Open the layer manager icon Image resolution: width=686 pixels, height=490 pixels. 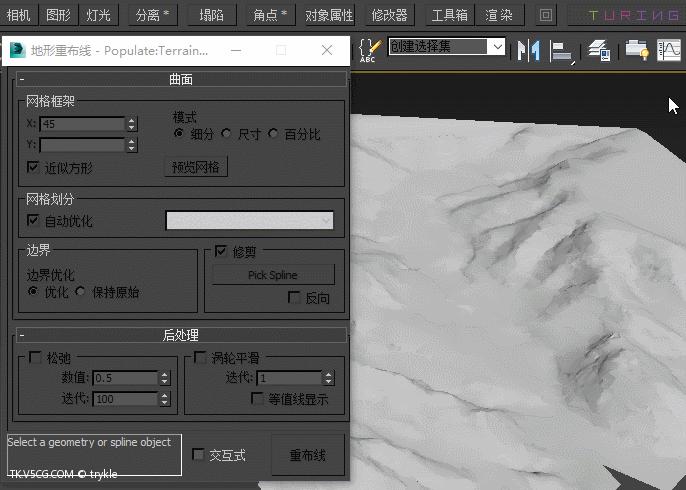coord(598,50)
